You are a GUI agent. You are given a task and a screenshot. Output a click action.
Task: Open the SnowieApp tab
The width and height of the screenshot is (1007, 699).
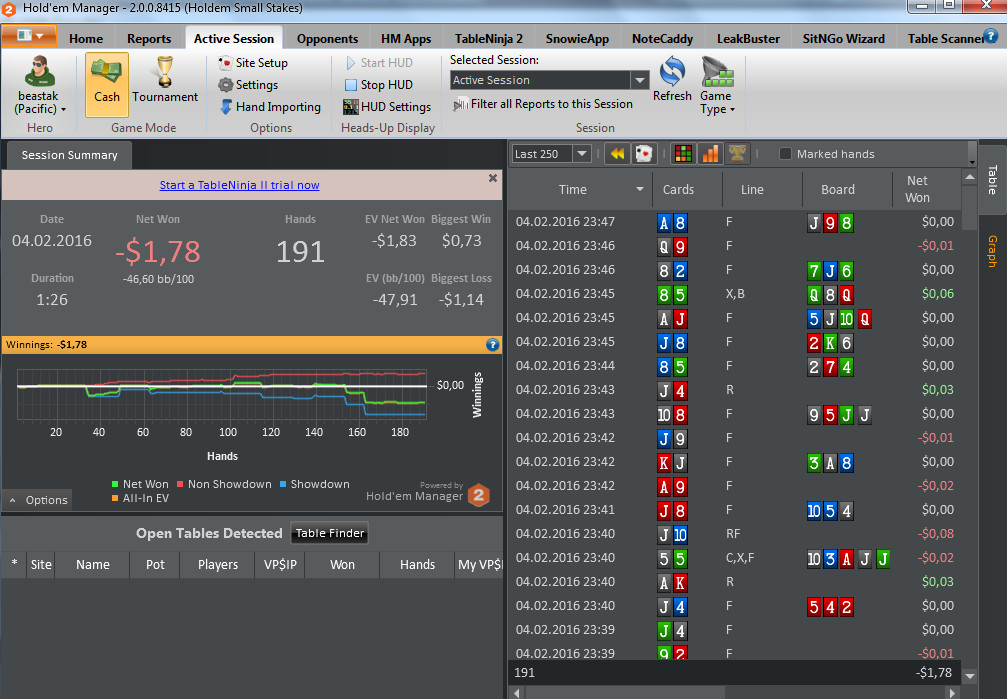(x=577, y=39)
